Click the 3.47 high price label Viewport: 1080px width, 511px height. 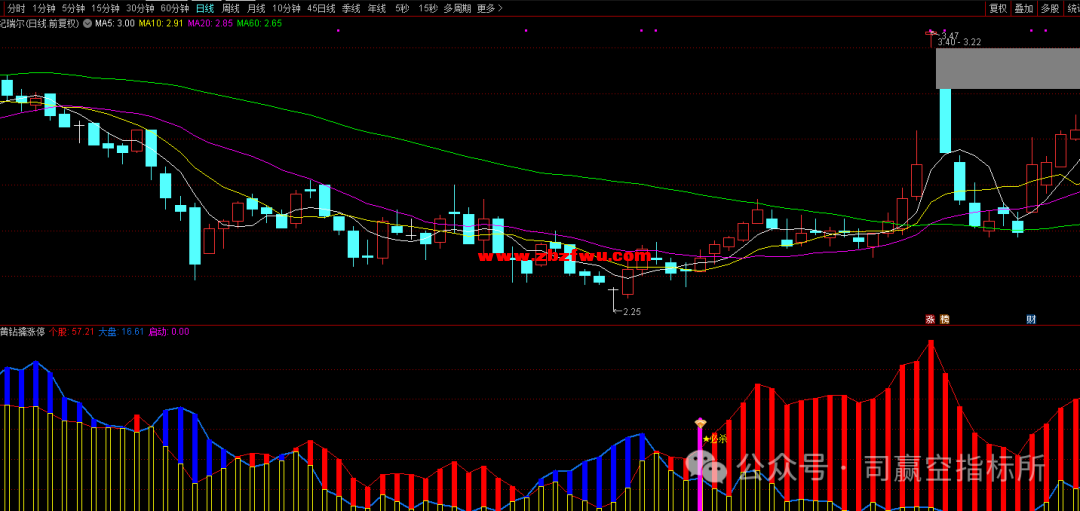tap(950, 35)
